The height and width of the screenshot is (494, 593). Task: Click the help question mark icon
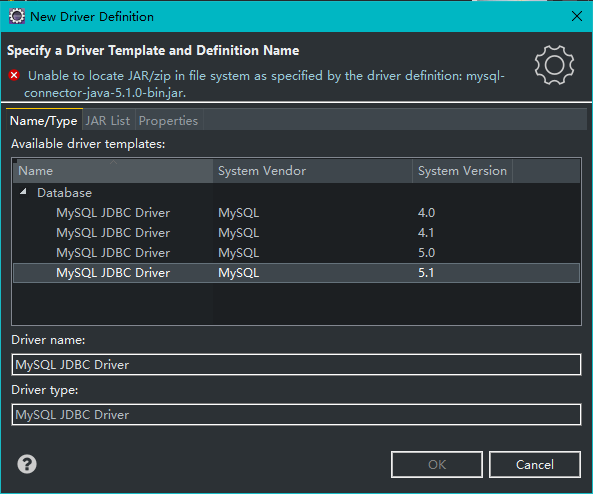[27, 464]
